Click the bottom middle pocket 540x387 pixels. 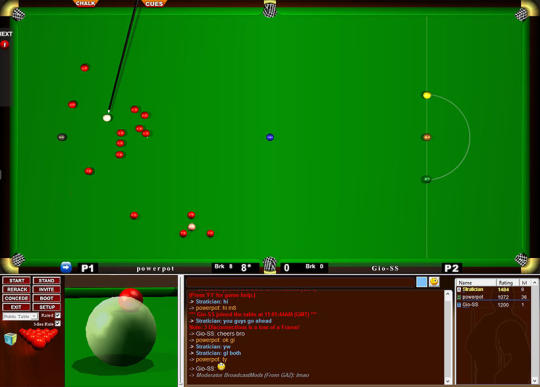click(270, 264)
